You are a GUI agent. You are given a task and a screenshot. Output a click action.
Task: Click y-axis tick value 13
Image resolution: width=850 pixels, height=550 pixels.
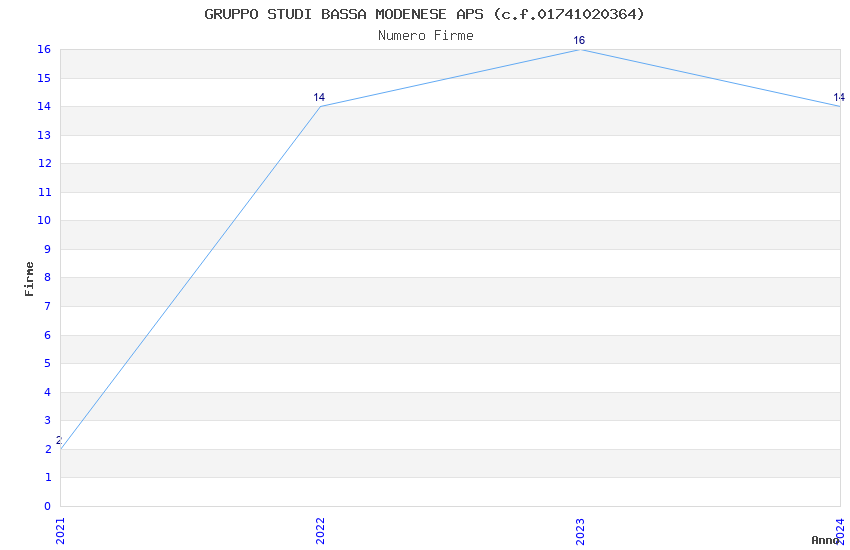[44, 135]
